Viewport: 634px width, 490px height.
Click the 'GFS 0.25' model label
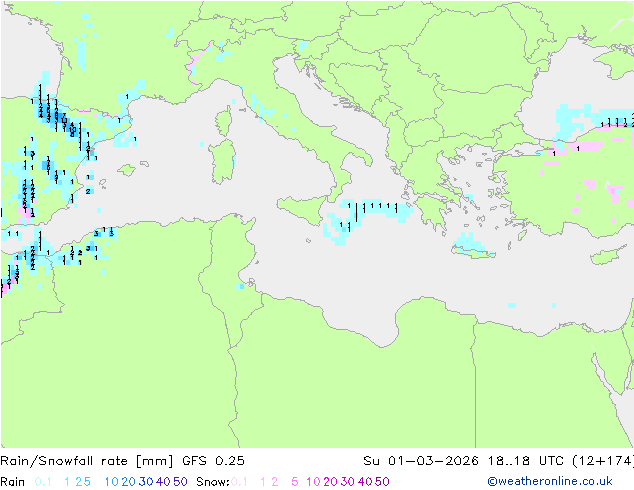click(x=213, y=461)
